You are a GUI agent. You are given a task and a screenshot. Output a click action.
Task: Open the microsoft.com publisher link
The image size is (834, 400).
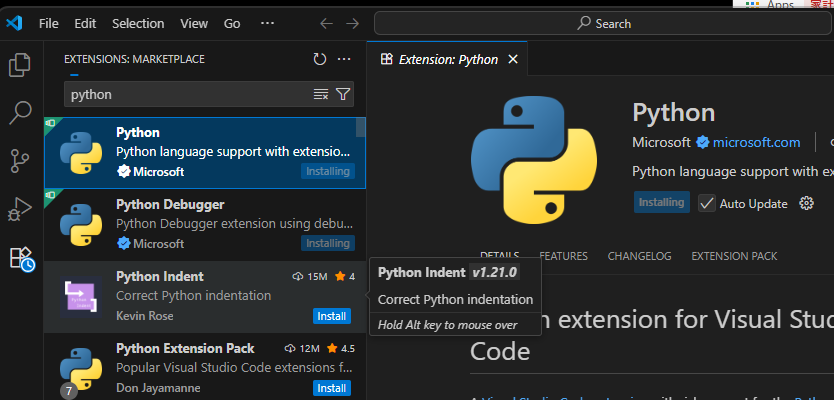(x=756, y=142)
